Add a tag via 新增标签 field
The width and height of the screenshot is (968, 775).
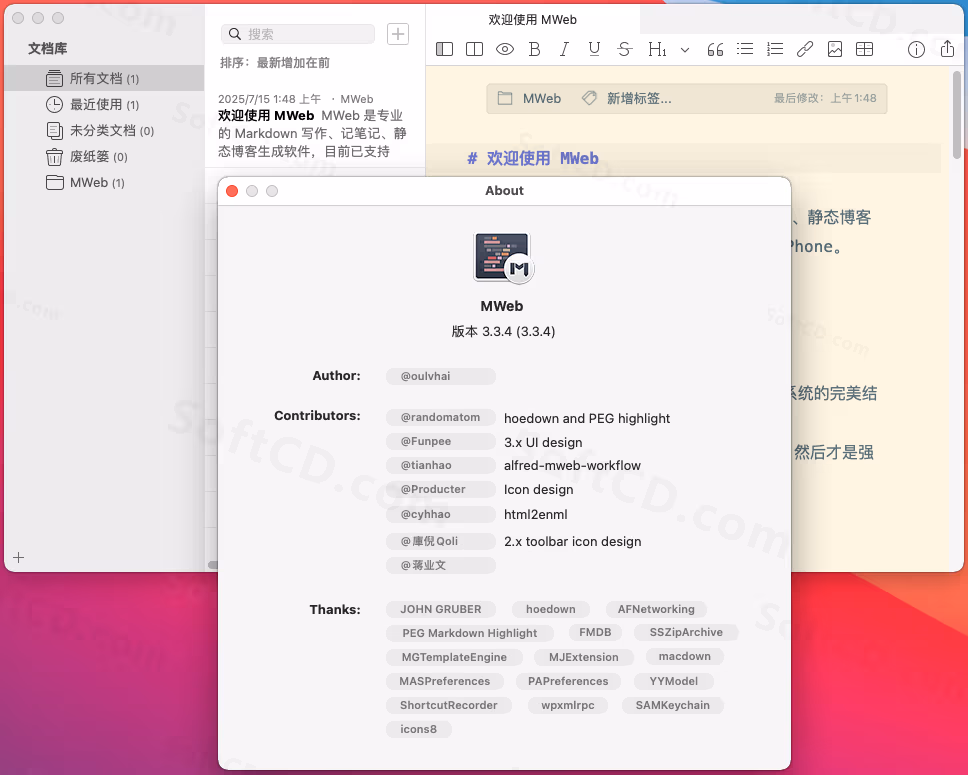point(639,98)
